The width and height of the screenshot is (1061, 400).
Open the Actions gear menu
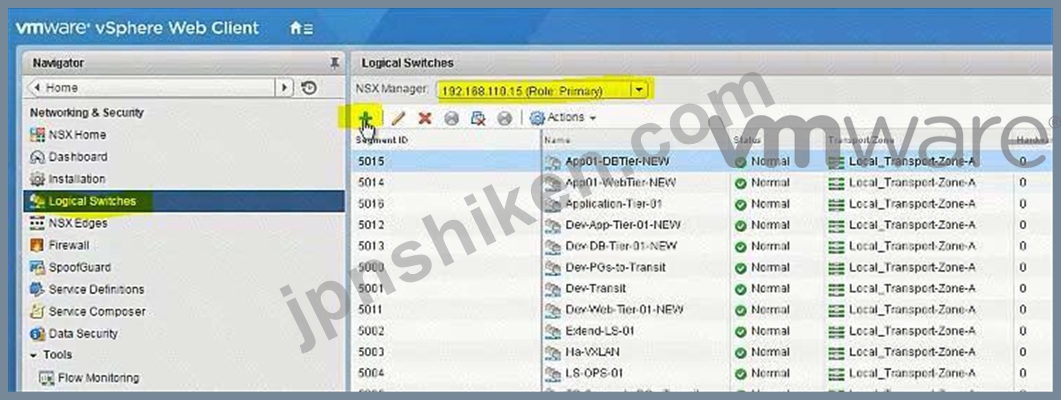pos(563,118)
